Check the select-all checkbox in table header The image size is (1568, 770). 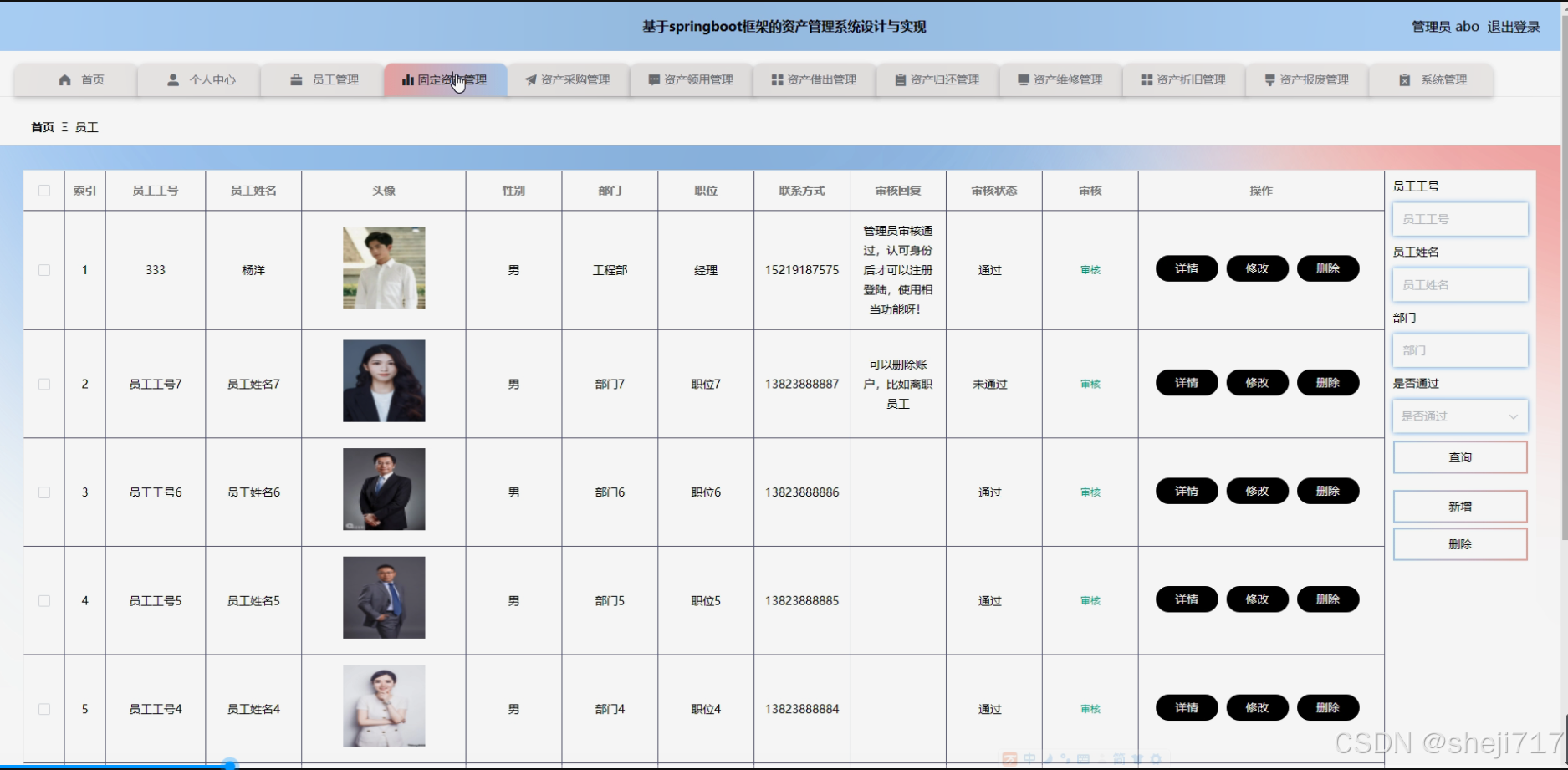click(44, 190)
